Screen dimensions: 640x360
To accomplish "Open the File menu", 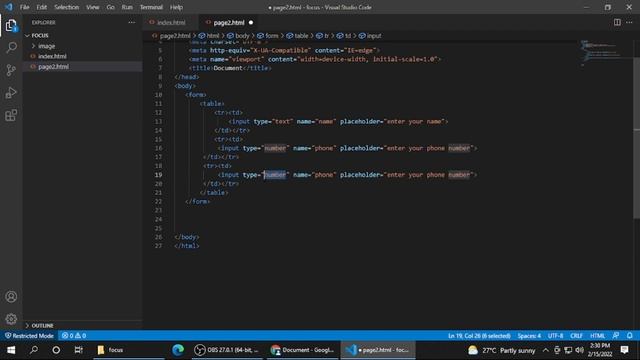I will pos(24,7).
